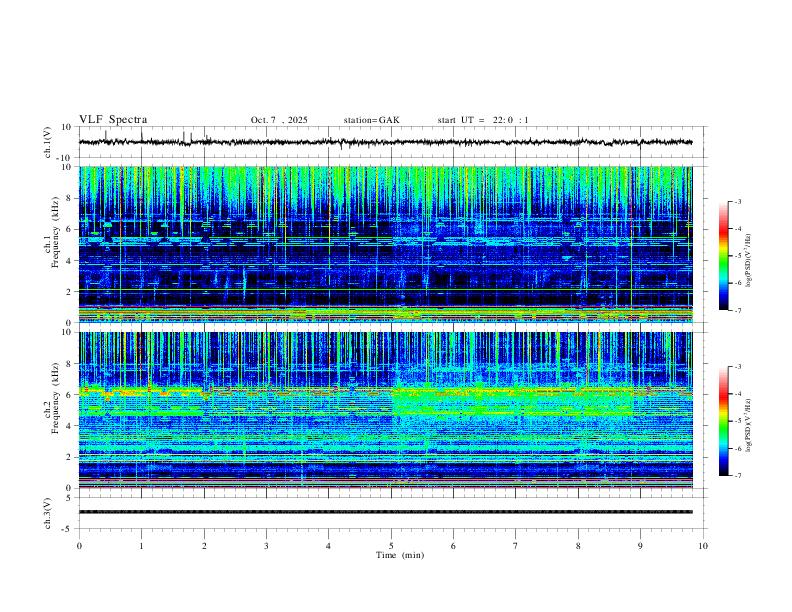Click the lower ch.2 colorbar gradient

[723, 421]
